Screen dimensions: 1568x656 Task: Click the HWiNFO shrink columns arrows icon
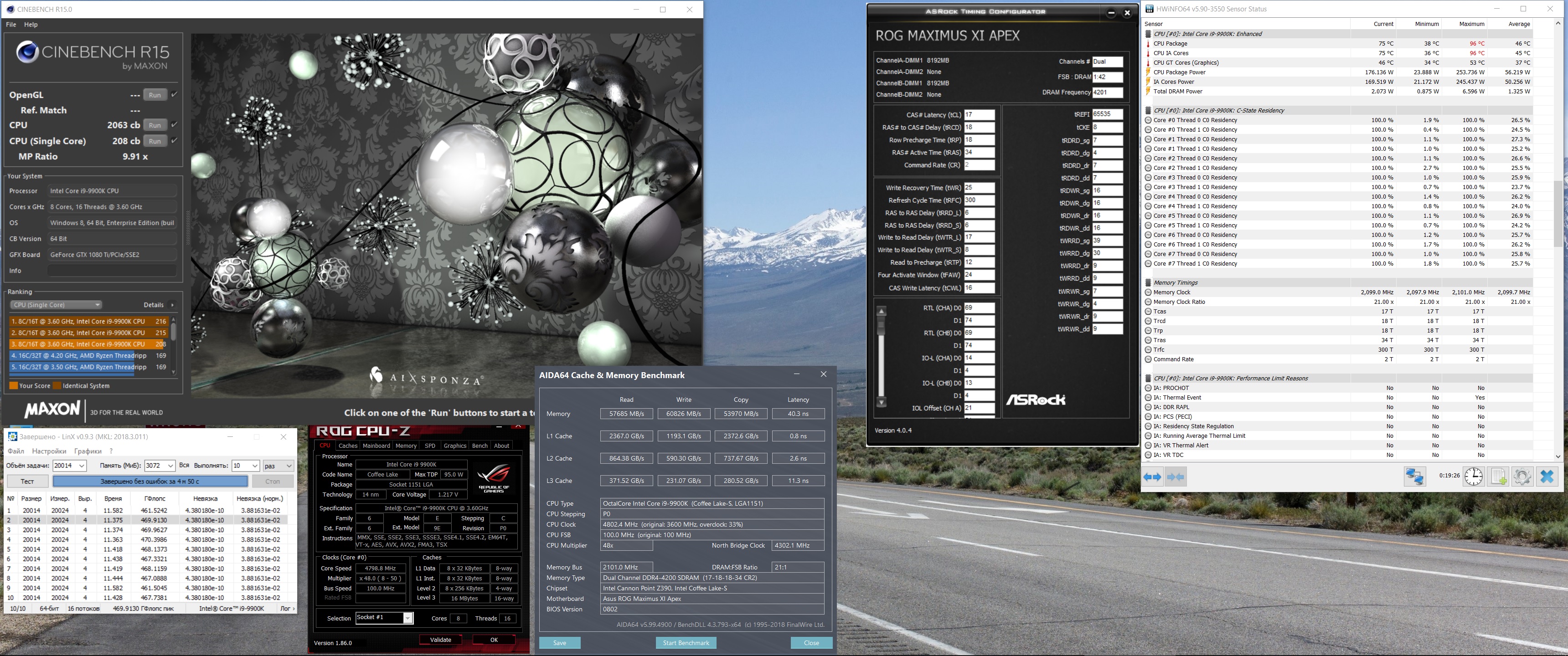click(1176, 477)
